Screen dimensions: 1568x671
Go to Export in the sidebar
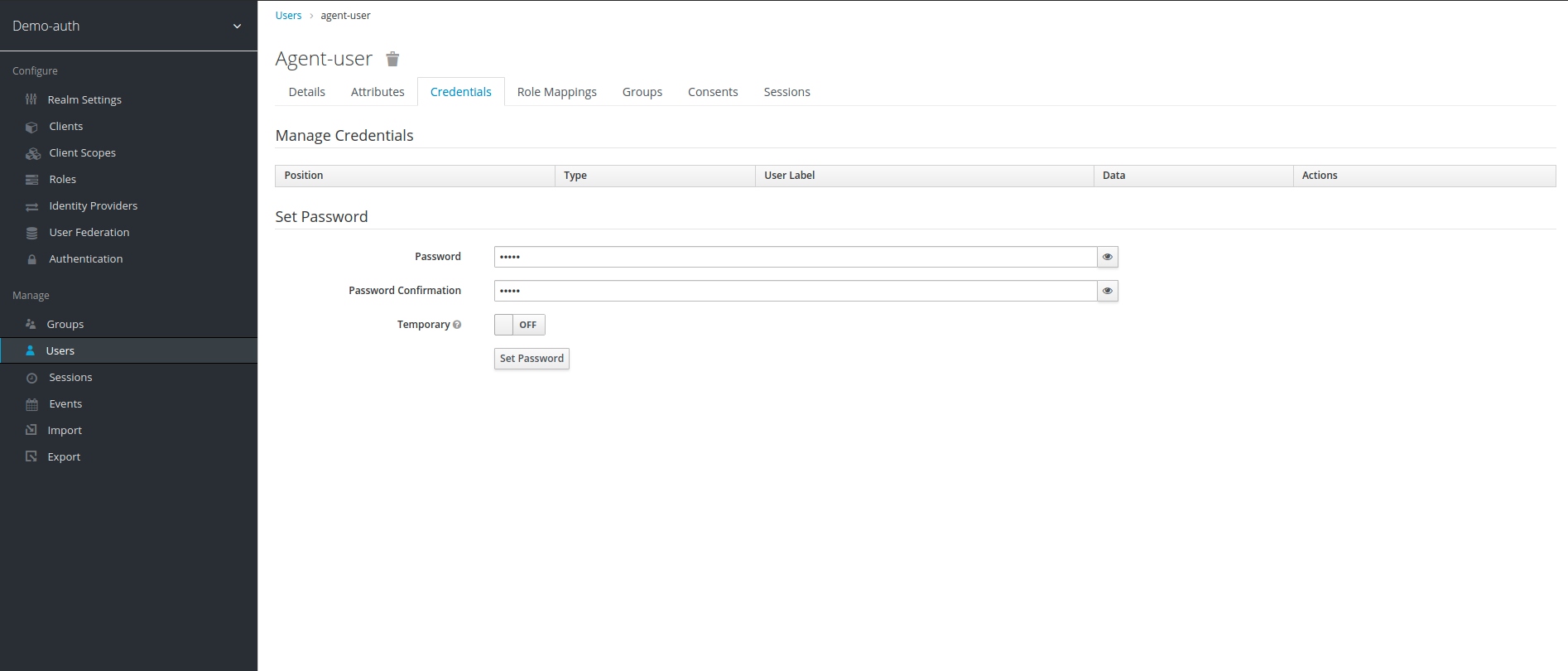(x=64, y=457)
